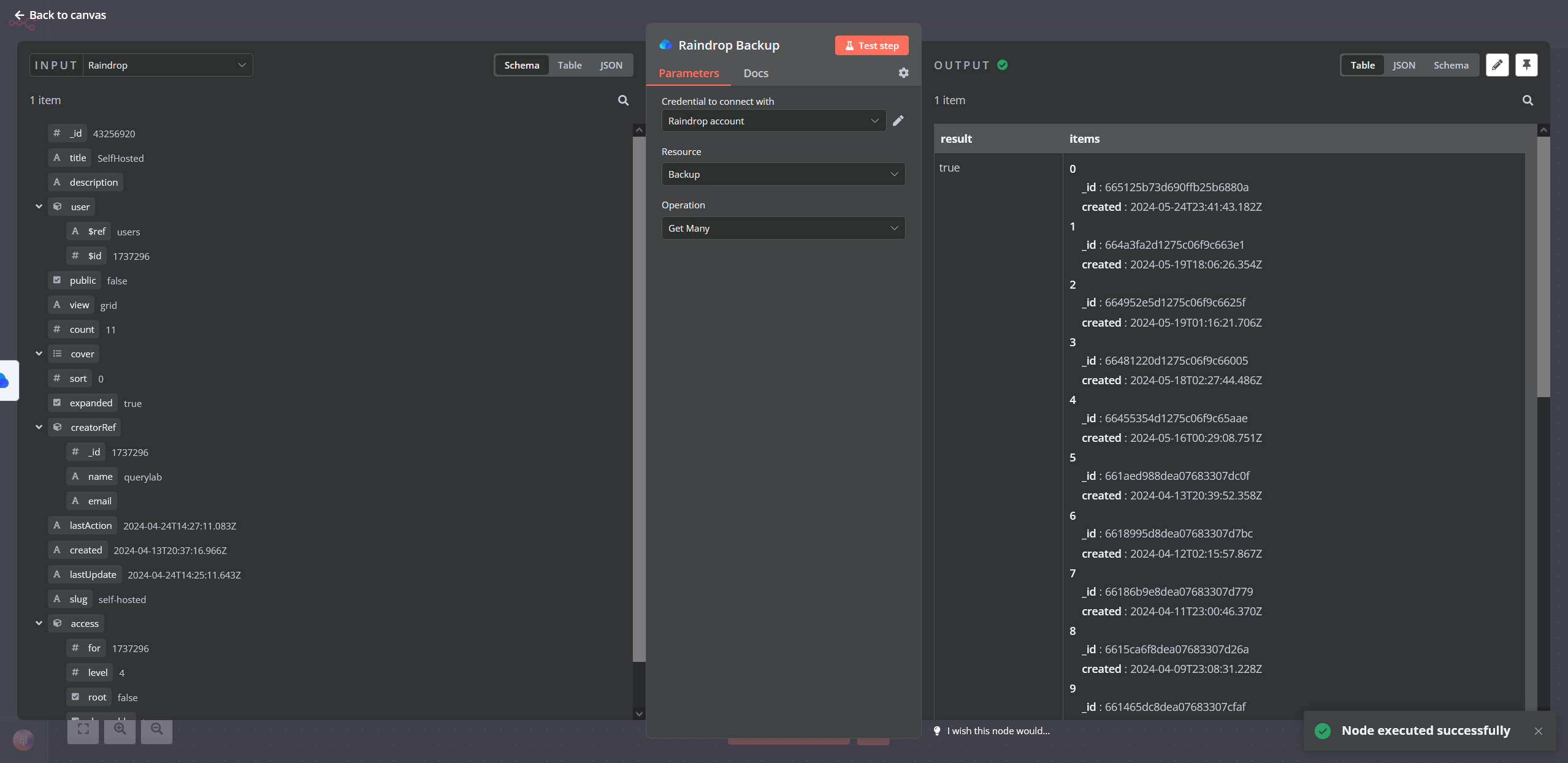The image size is (1568, 763).
Task: Click the email field pill
Action: coord(92,501)
